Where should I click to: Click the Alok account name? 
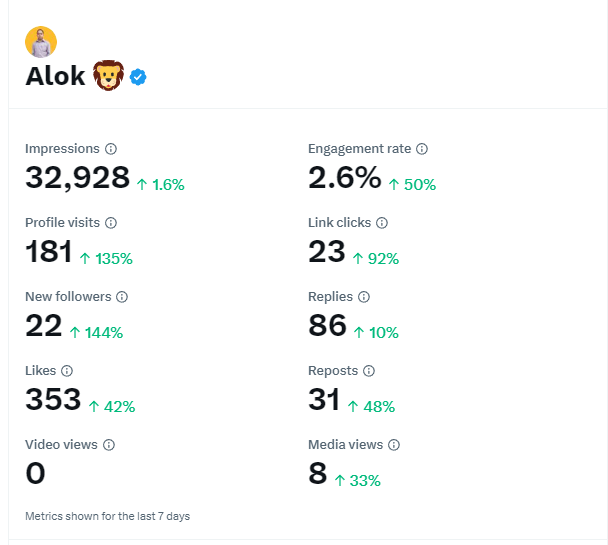pos(55,76)
